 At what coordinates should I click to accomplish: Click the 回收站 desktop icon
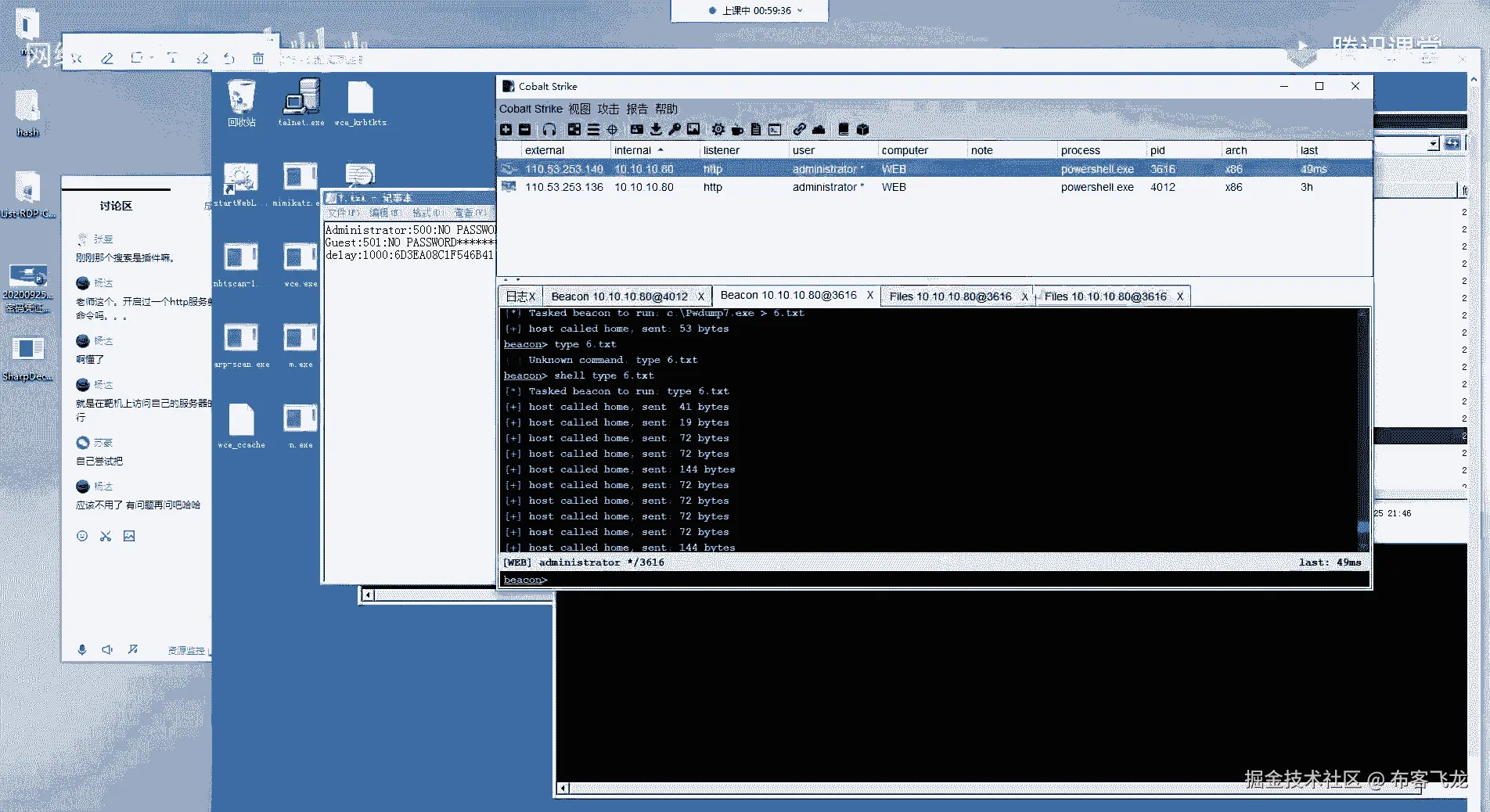point(242,103)
